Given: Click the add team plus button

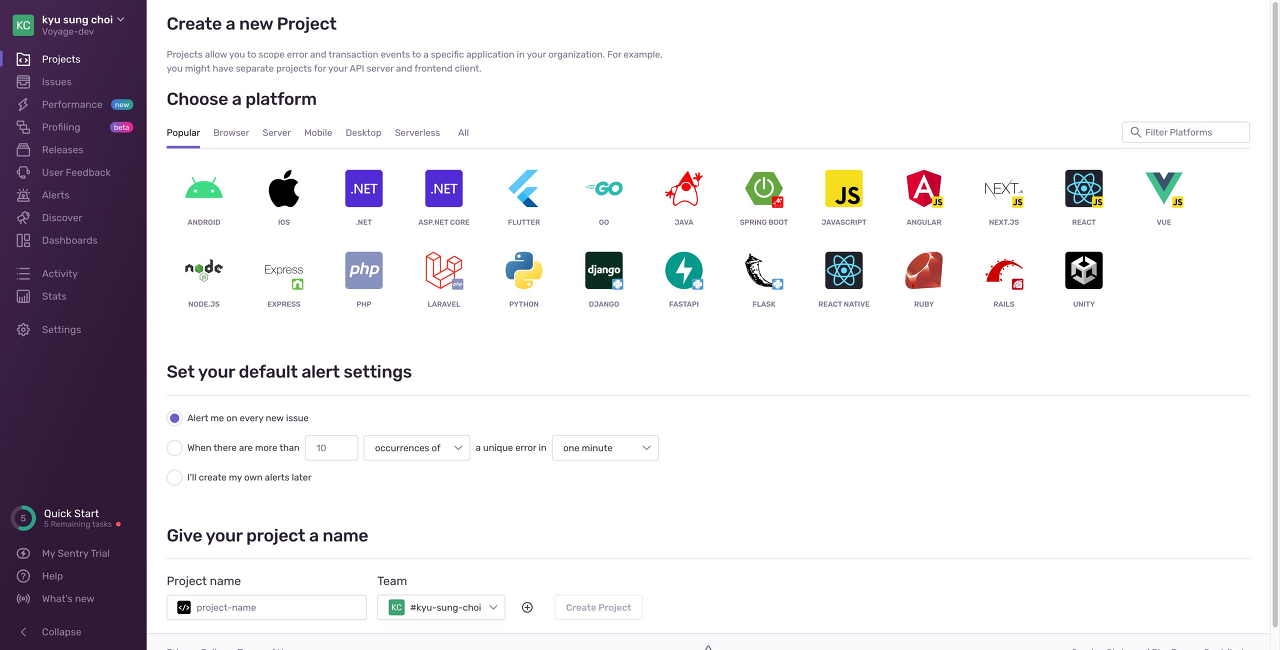Looking at the screenshot, I should click(528, 607).
